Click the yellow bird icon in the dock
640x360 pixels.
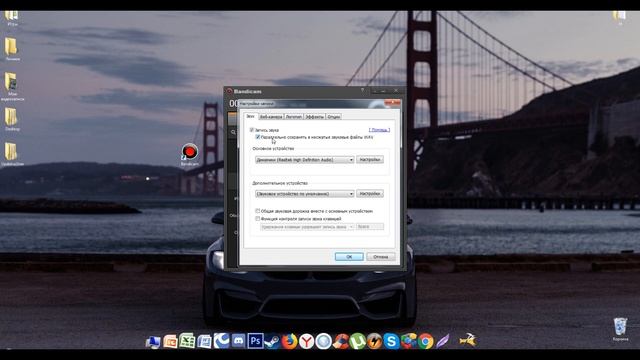coord(468,340)
